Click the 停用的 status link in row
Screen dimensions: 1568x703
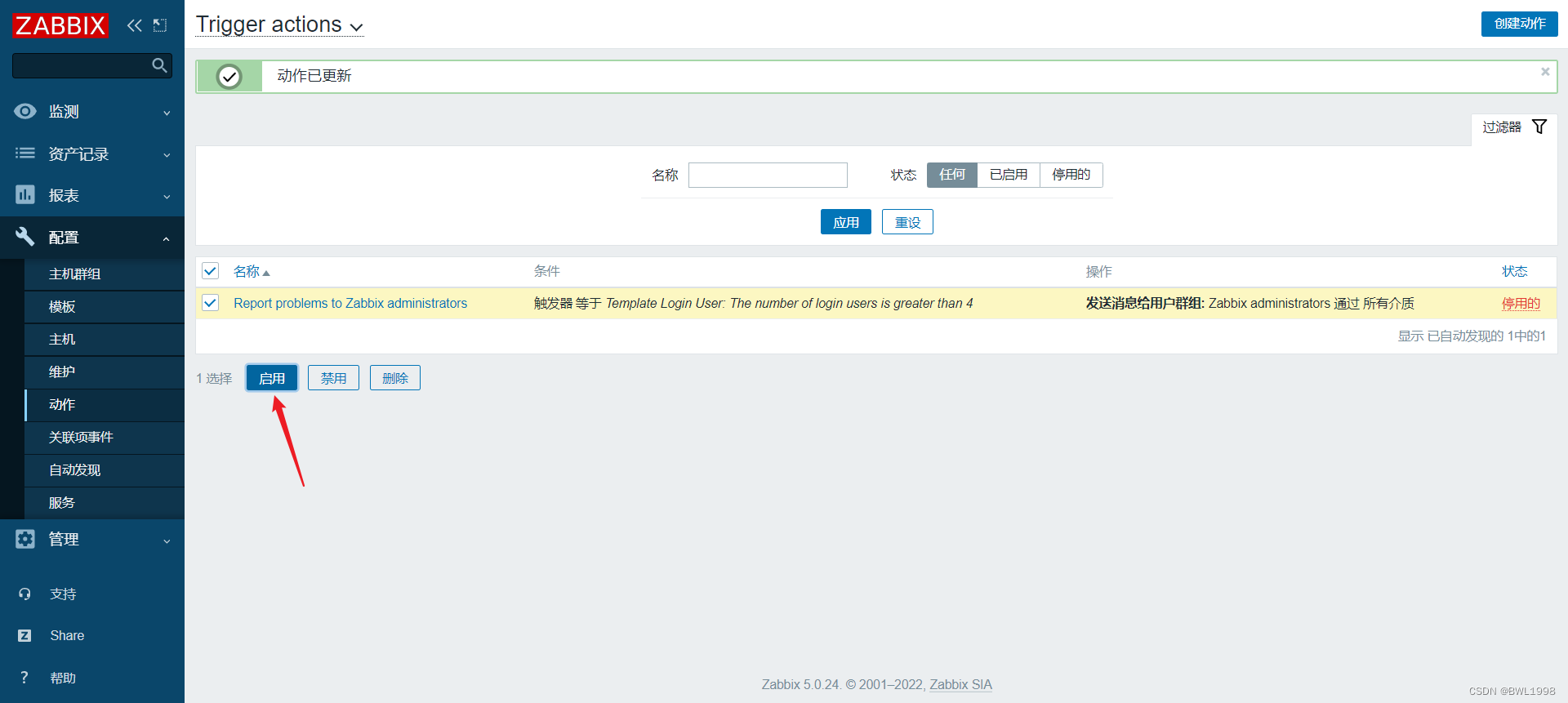click(x=1521, y=303)
